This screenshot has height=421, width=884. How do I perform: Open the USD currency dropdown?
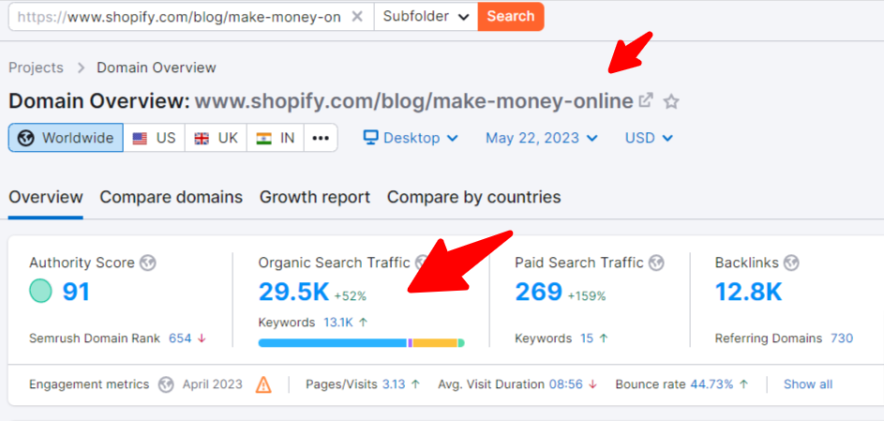[649, 138]
